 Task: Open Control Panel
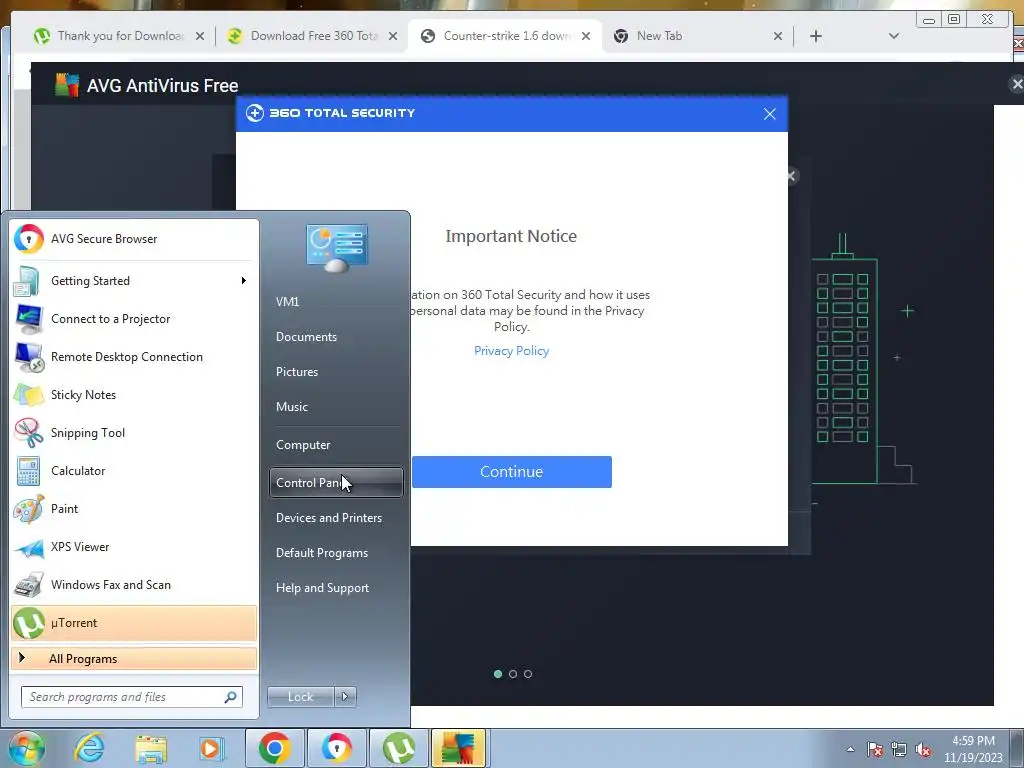pos(336,483)
